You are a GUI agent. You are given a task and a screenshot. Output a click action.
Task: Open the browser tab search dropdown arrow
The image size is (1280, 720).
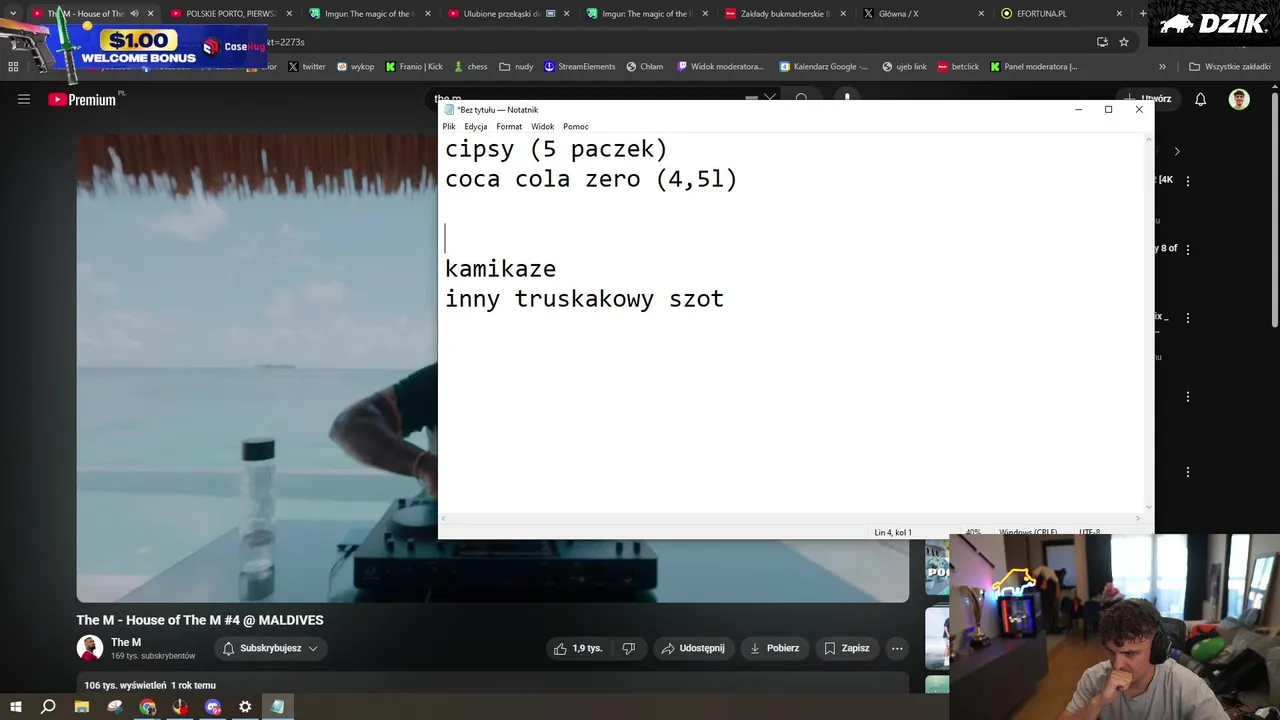(13, 13)
